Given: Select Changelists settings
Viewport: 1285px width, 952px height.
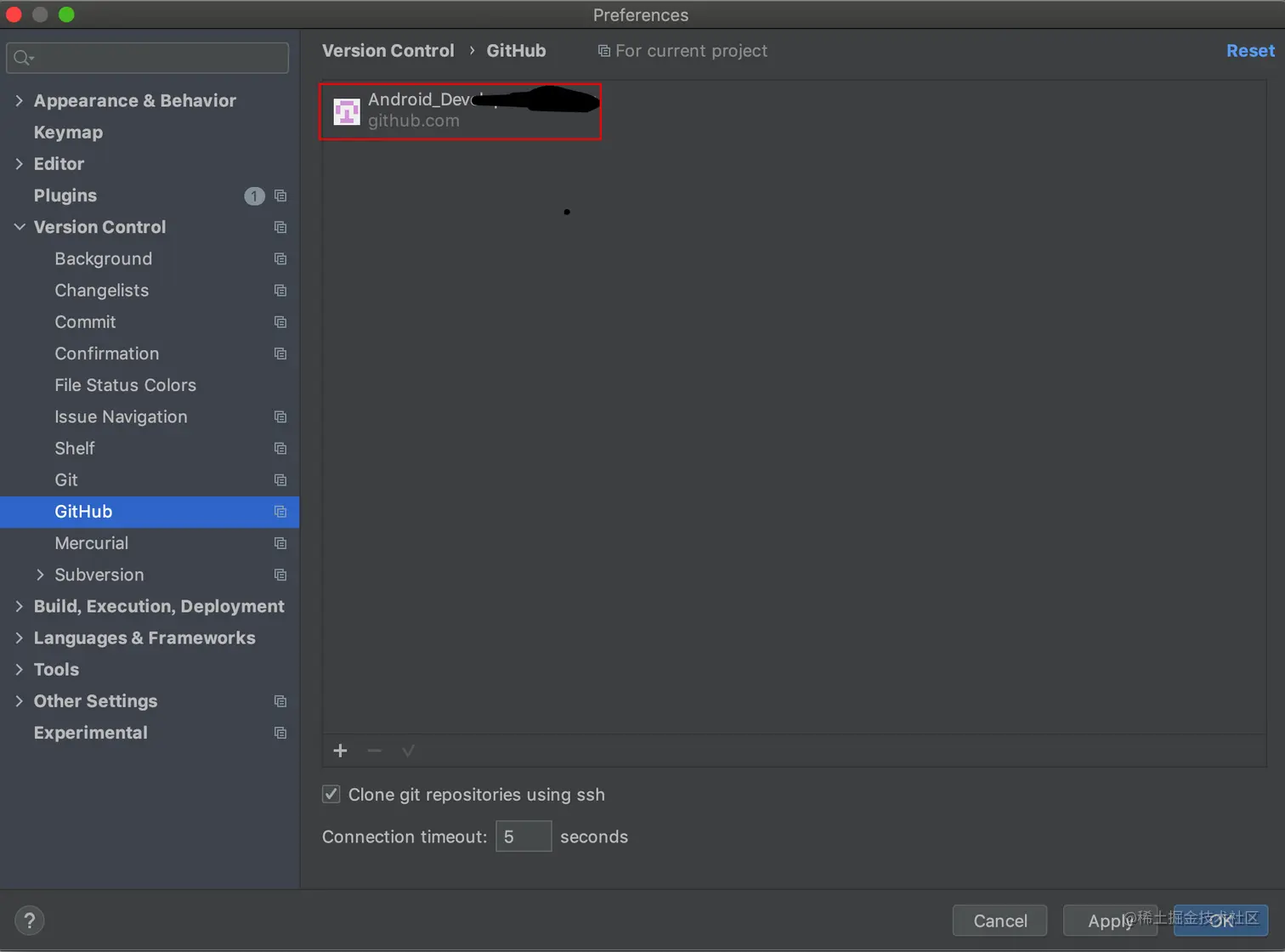Looking at the screenshot, I should [102, 290].
